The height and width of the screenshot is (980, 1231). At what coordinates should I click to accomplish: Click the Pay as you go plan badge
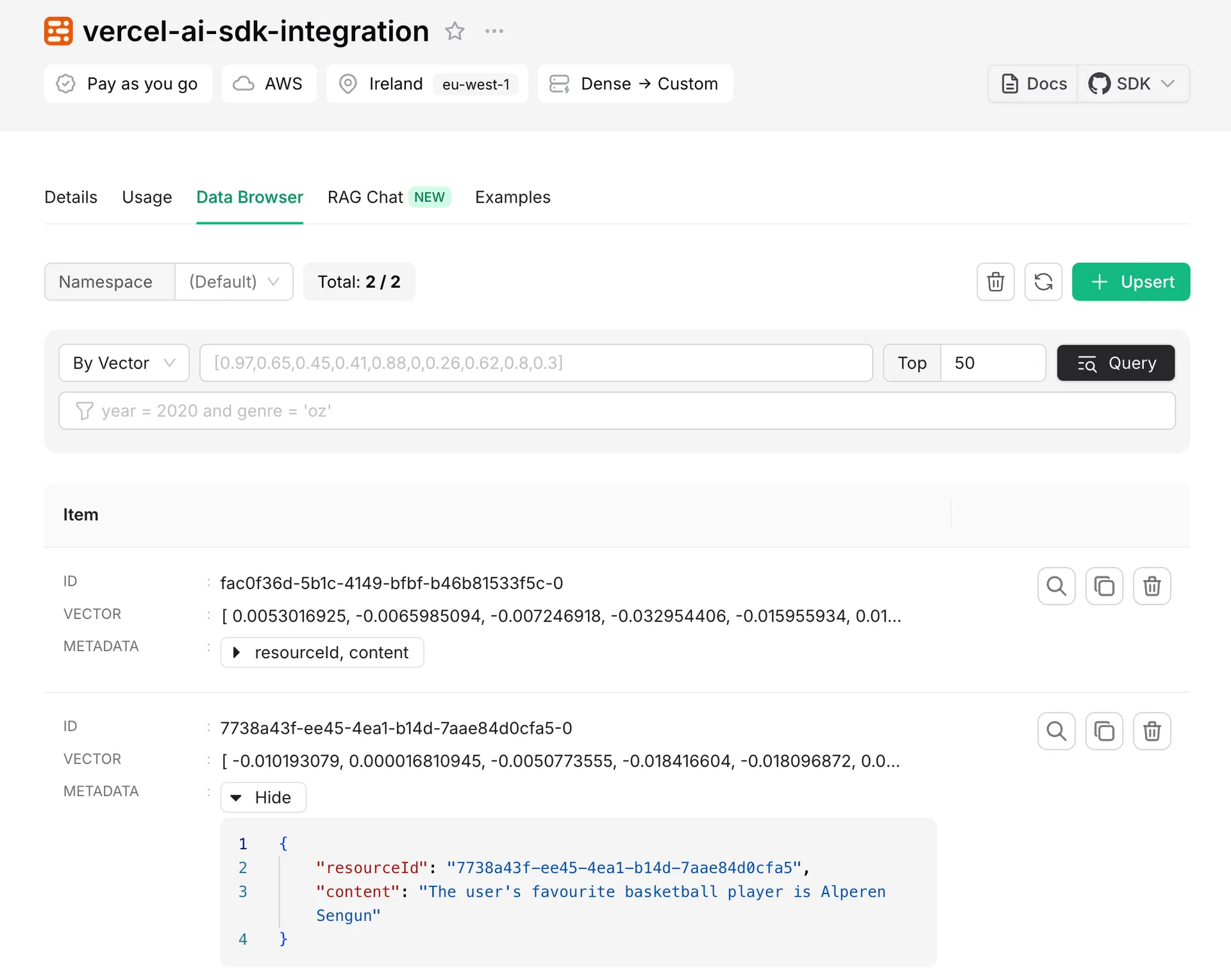pyautogui.click(x=128, y=83)
